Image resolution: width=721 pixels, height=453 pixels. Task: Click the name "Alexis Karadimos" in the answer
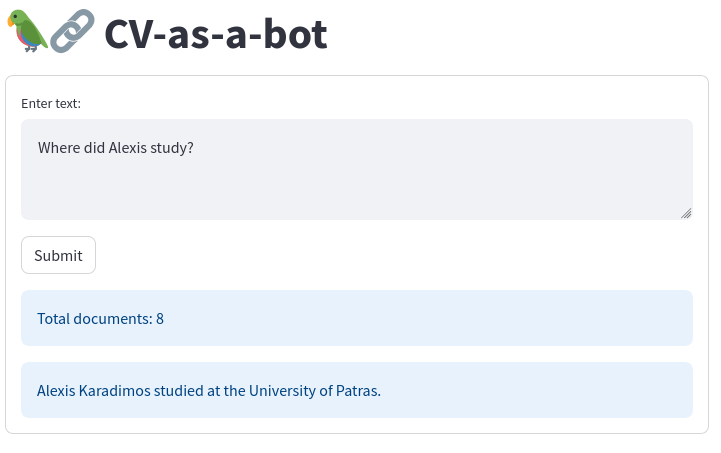coord(92,390)
